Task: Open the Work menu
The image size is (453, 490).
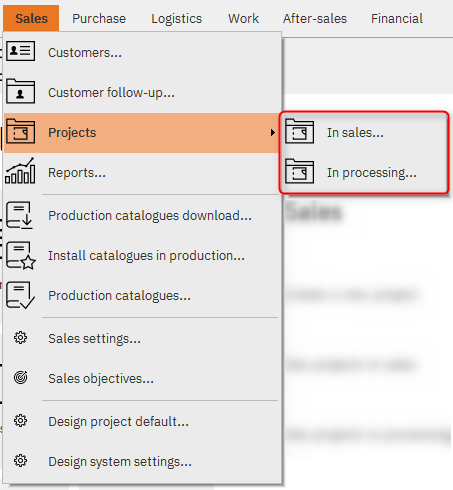Action: pos(243,18)
